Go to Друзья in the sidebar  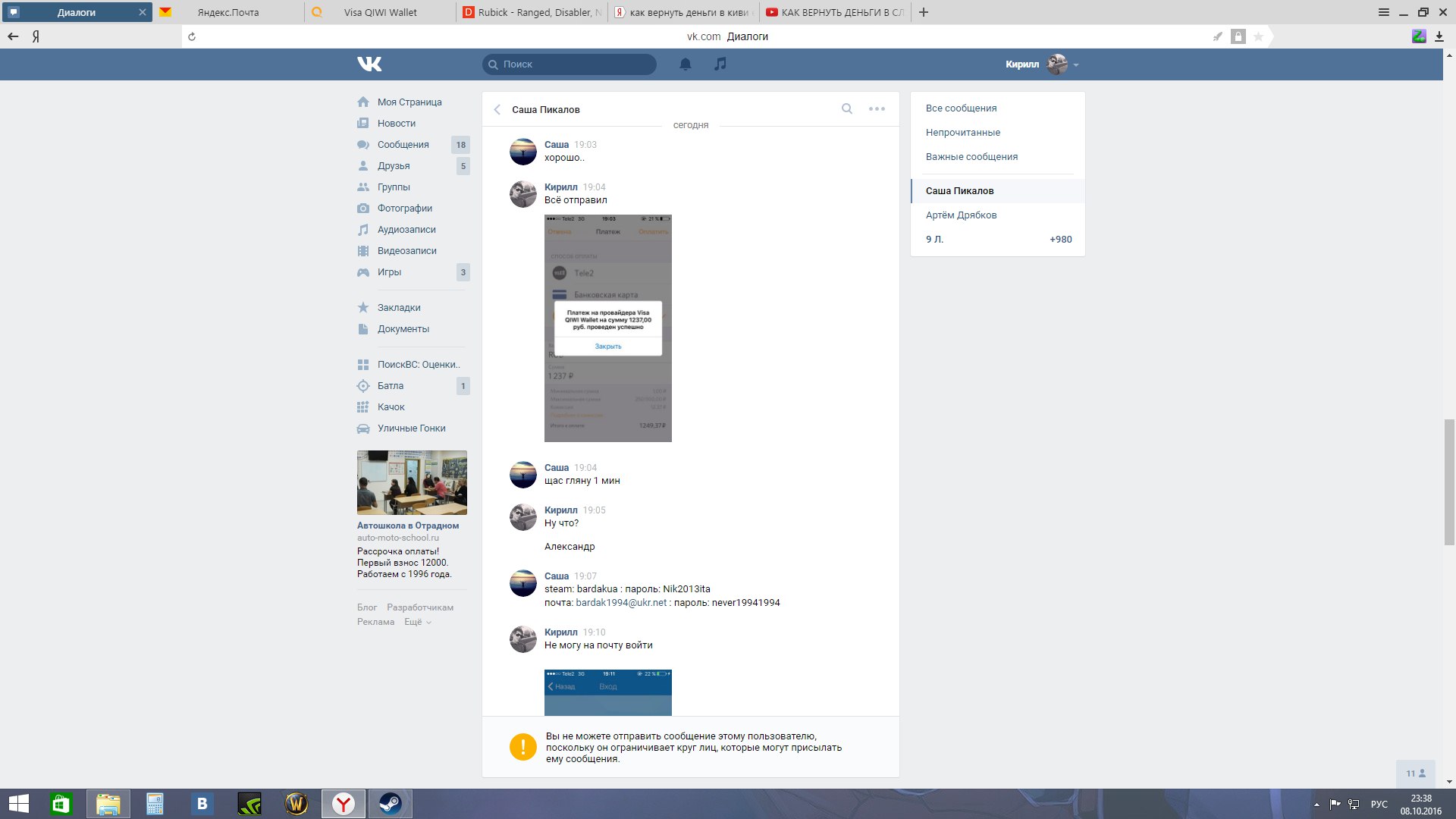(394, 165)
